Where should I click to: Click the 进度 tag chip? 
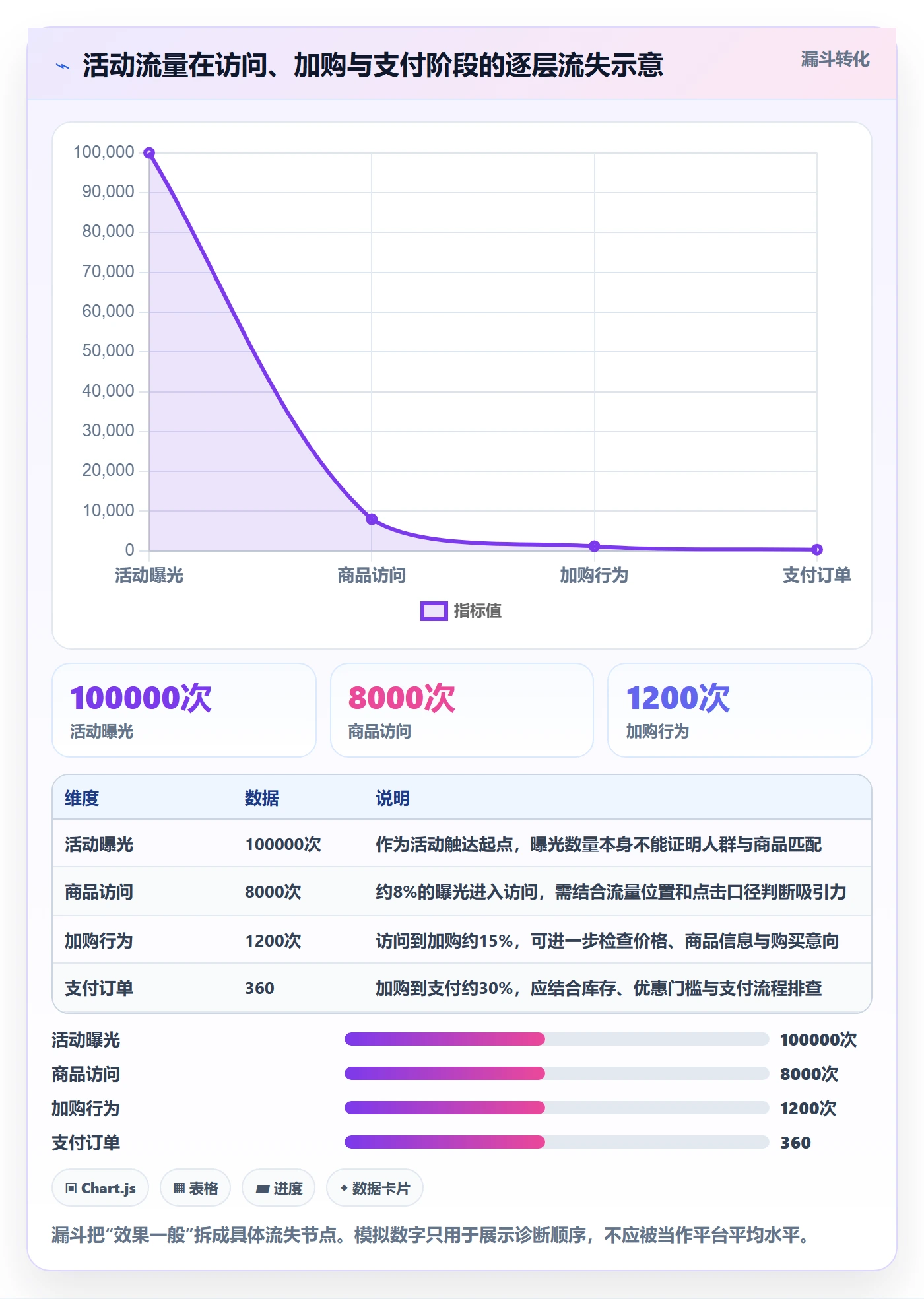279,1188
